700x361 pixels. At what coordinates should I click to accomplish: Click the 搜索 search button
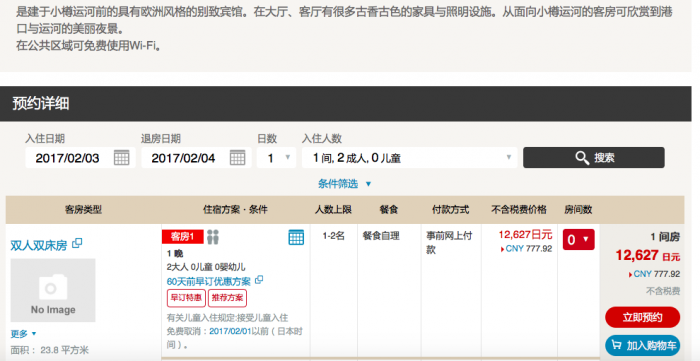594,158
